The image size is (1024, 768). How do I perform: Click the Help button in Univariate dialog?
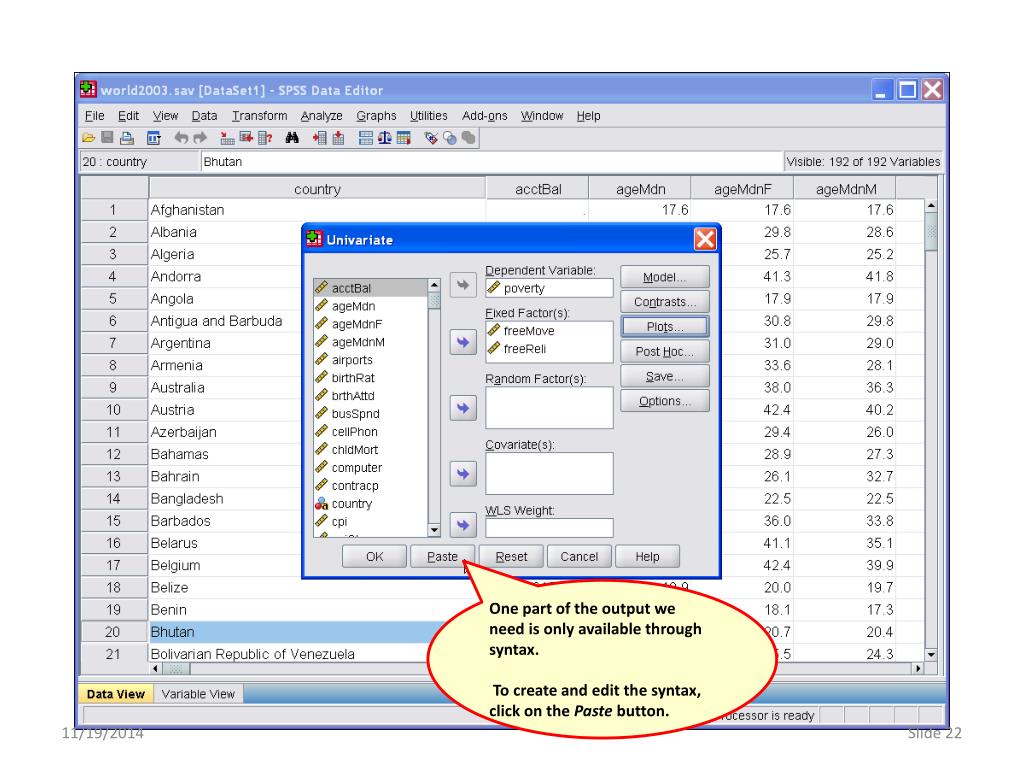tap(648, 556)
